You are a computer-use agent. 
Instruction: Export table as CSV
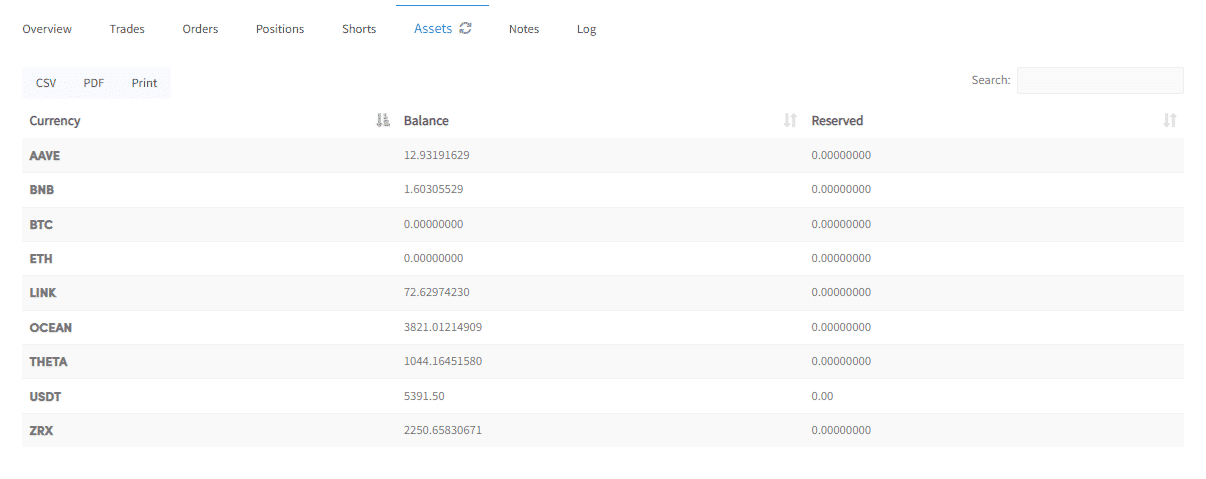coord(46,83)
